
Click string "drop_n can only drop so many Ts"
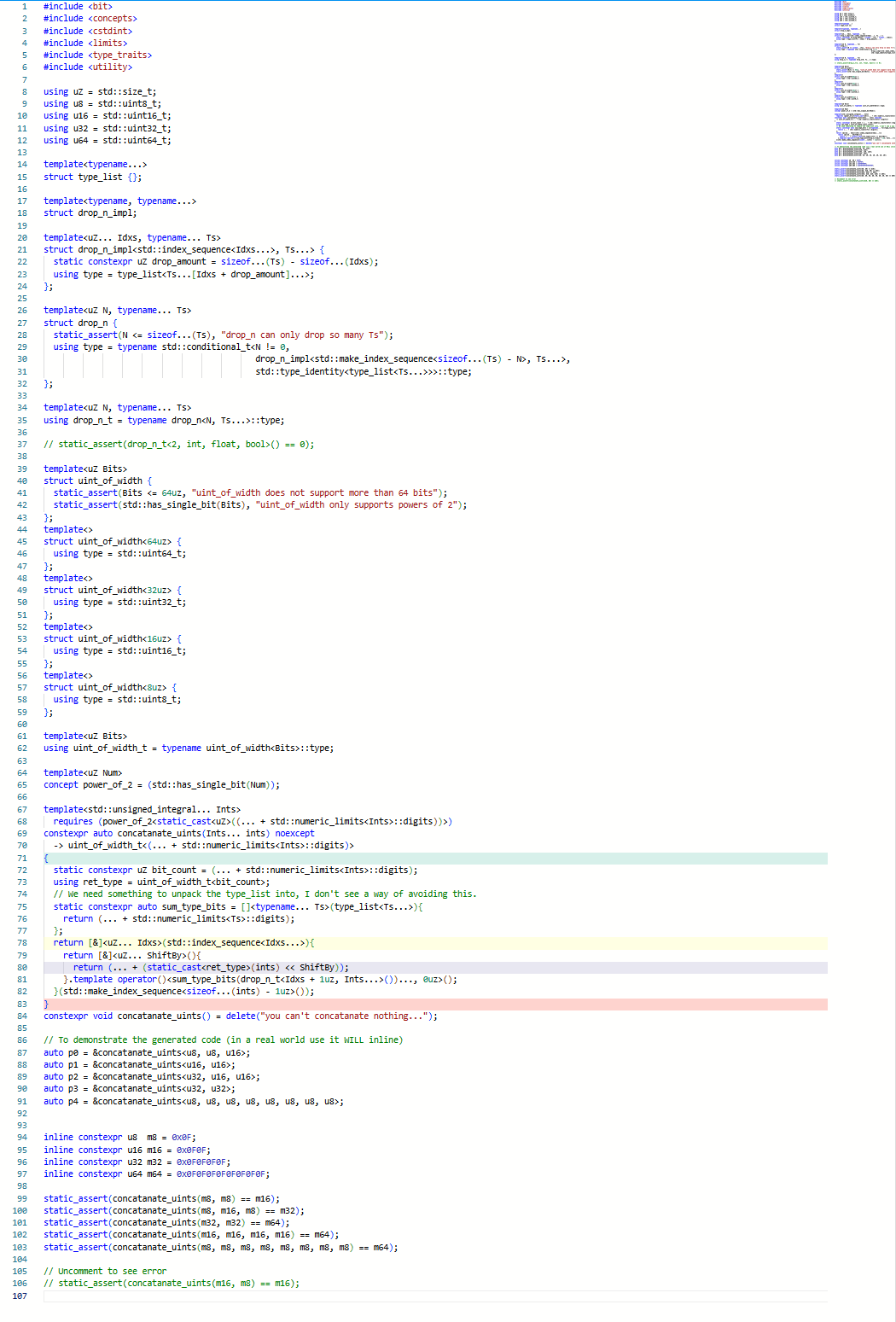click(302, 335)
